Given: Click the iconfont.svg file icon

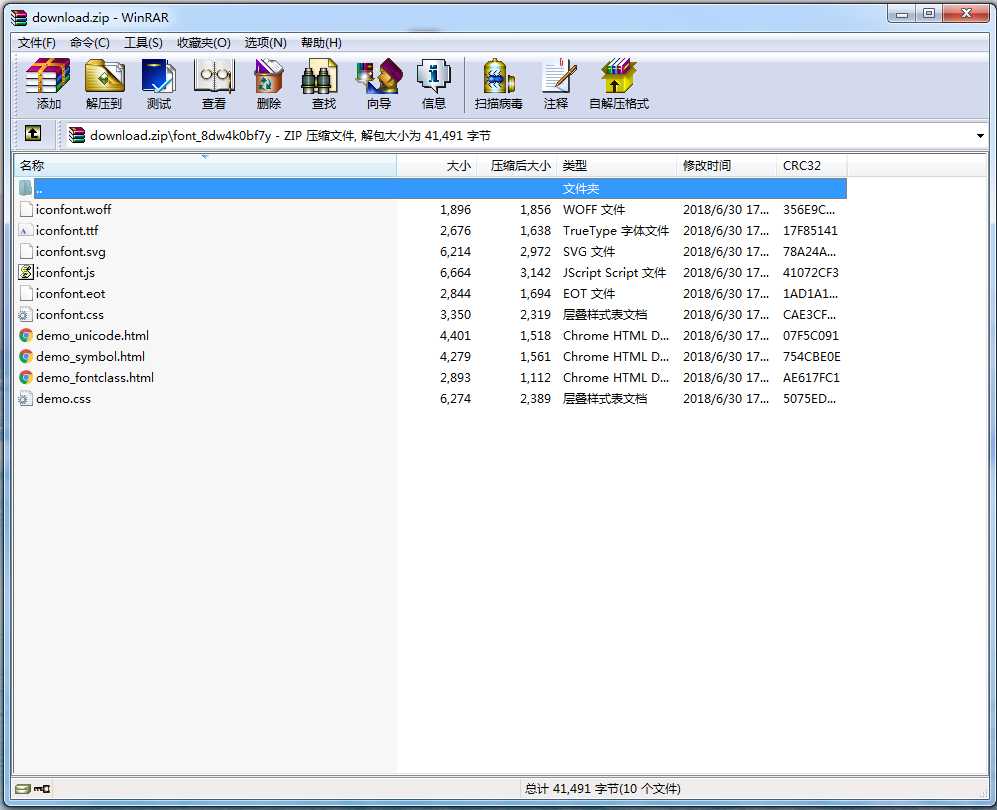Looking at the screenshot, I should (x=25, y=251).
